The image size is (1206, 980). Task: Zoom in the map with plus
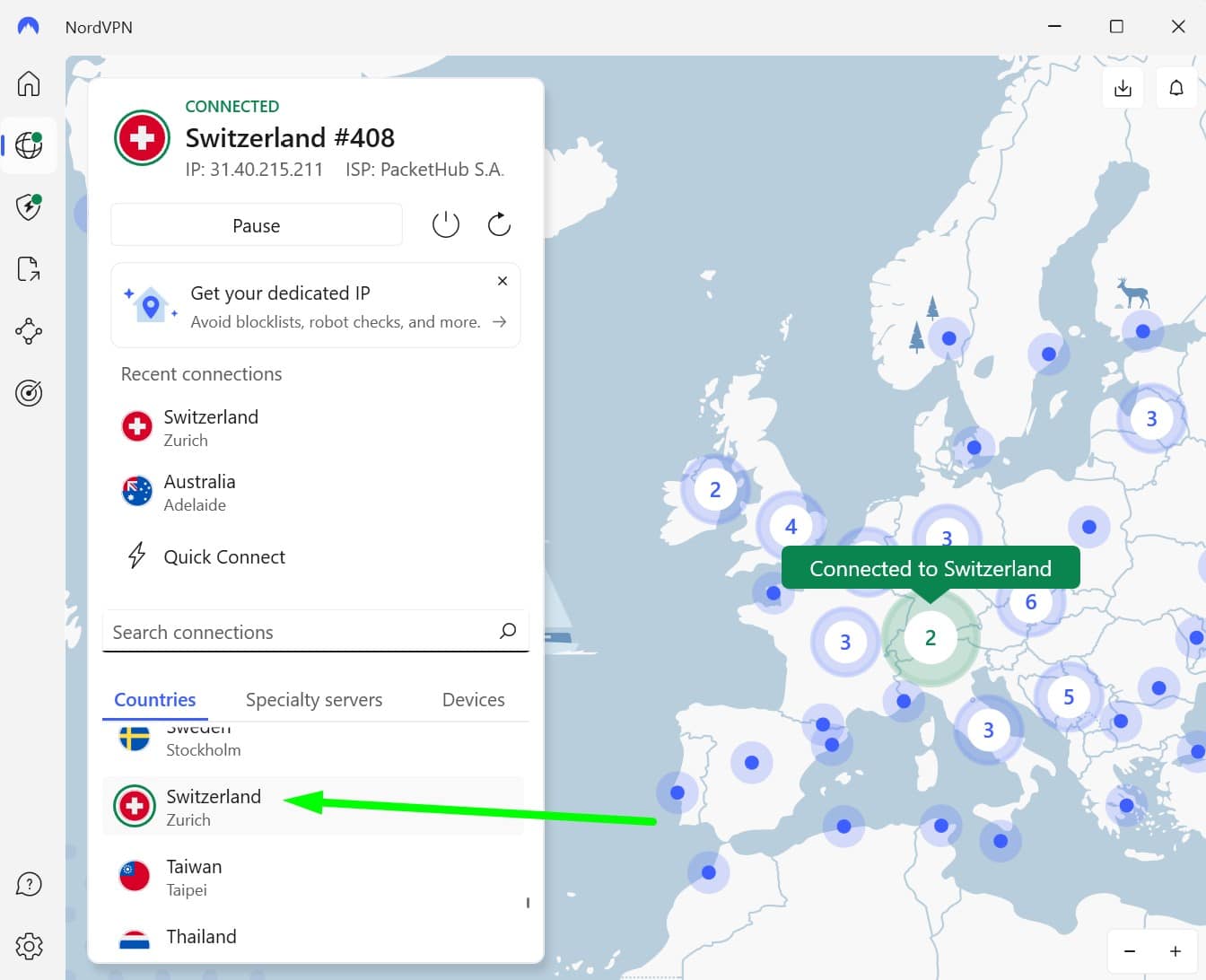pos(1175,951)
